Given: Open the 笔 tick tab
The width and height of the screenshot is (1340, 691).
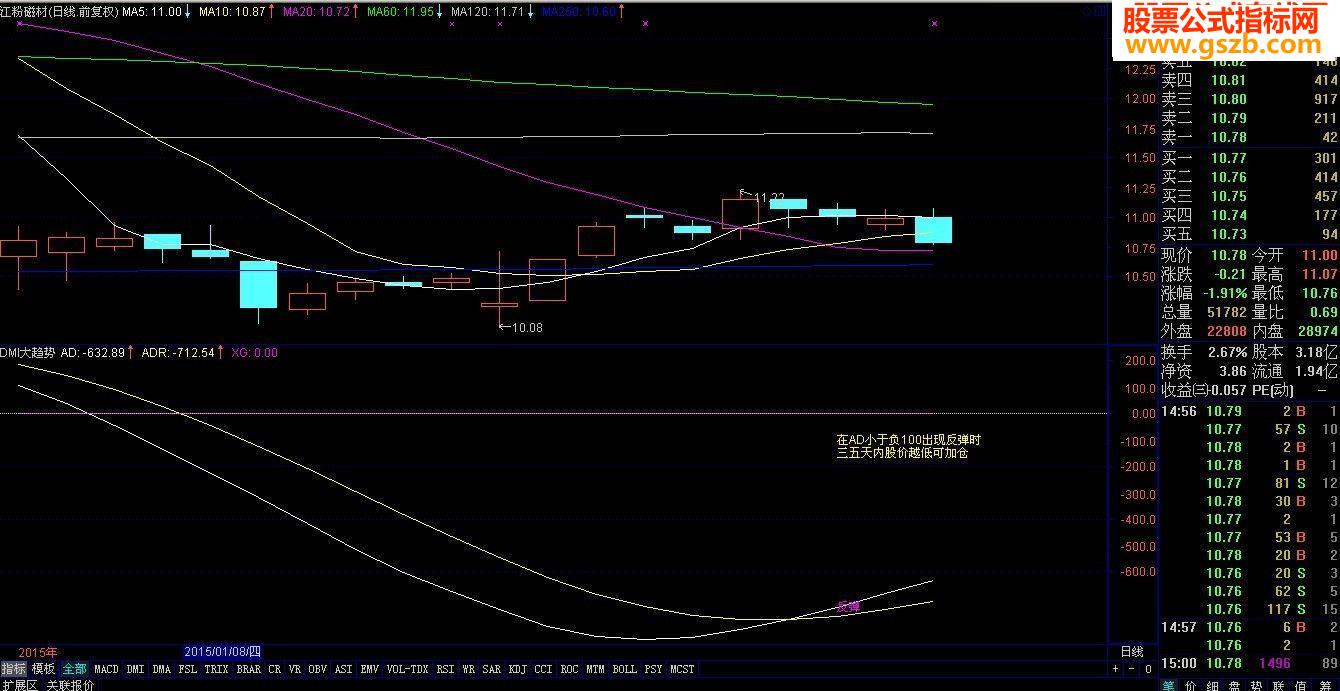Looking at the screenshot, I should [1170, 685].
